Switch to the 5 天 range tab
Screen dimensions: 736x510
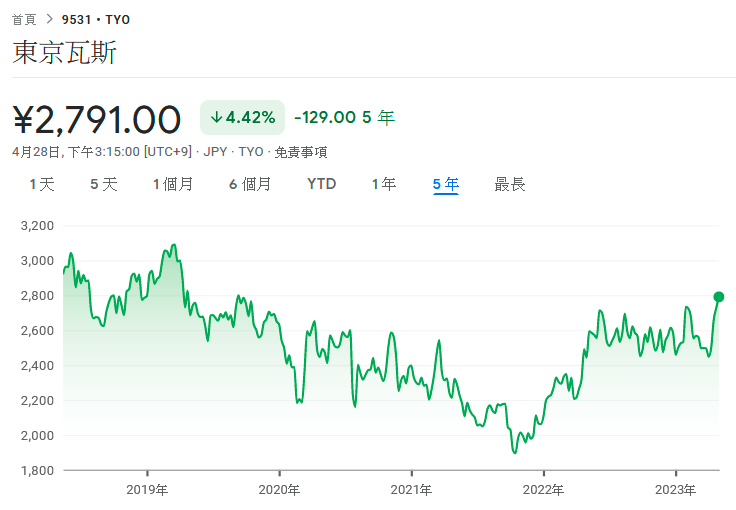104,184
